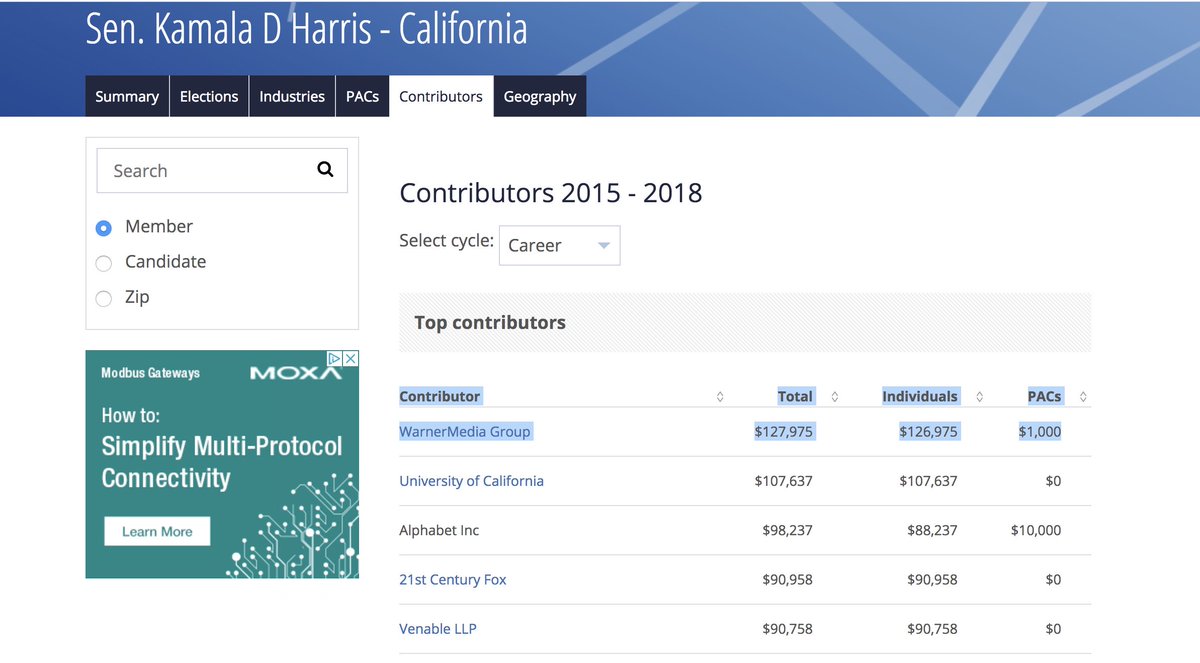Screen dimensions: 1200x663
Task: Click the Contributors 2015 - 2018 heading
Action: (551, 192)
